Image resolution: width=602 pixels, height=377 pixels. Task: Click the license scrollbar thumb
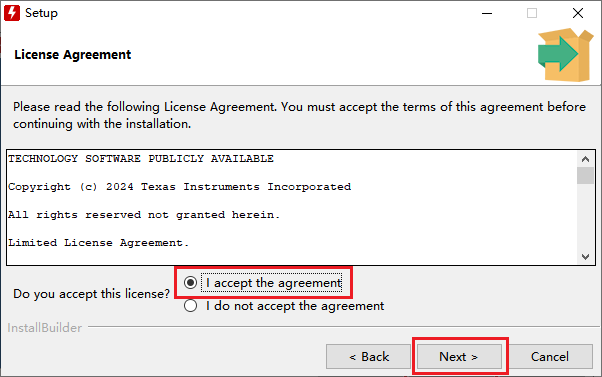point(585,175)
